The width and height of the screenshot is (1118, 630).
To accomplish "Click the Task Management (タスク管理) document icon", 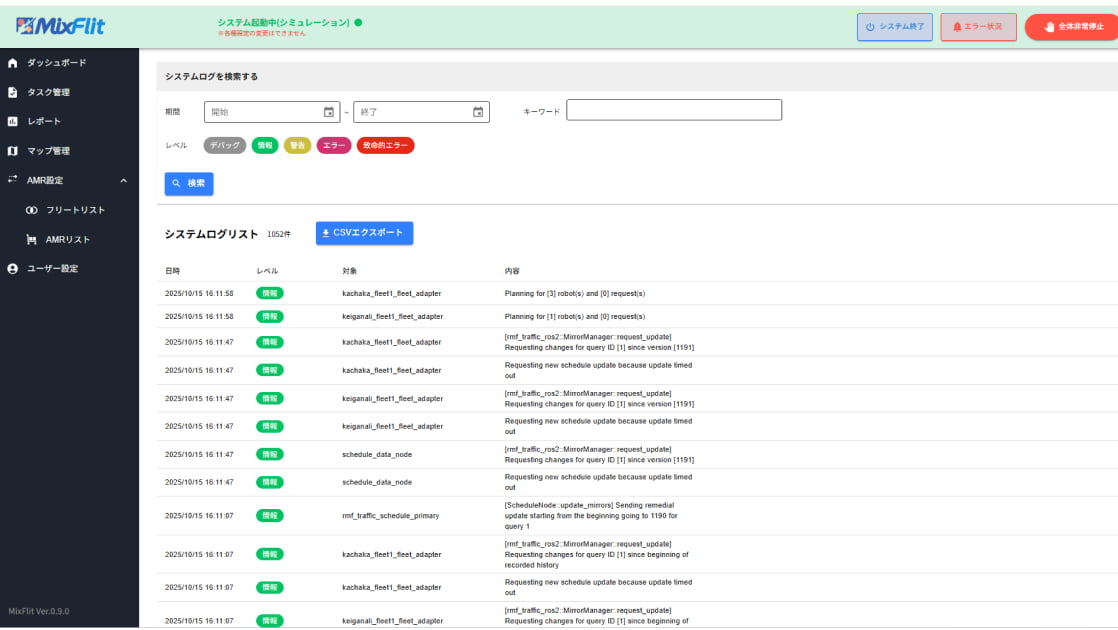I will click(13, 92).
